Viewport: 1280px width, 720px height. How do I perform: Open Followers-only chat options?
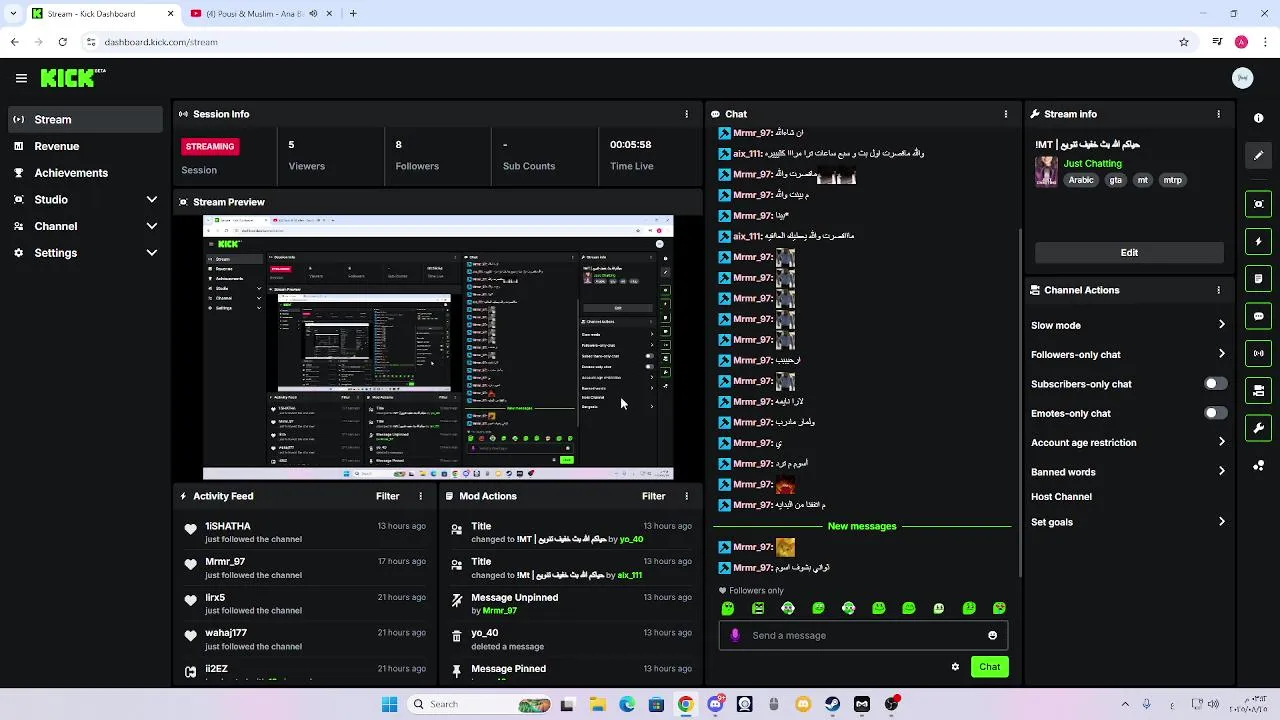(1128, 354)
